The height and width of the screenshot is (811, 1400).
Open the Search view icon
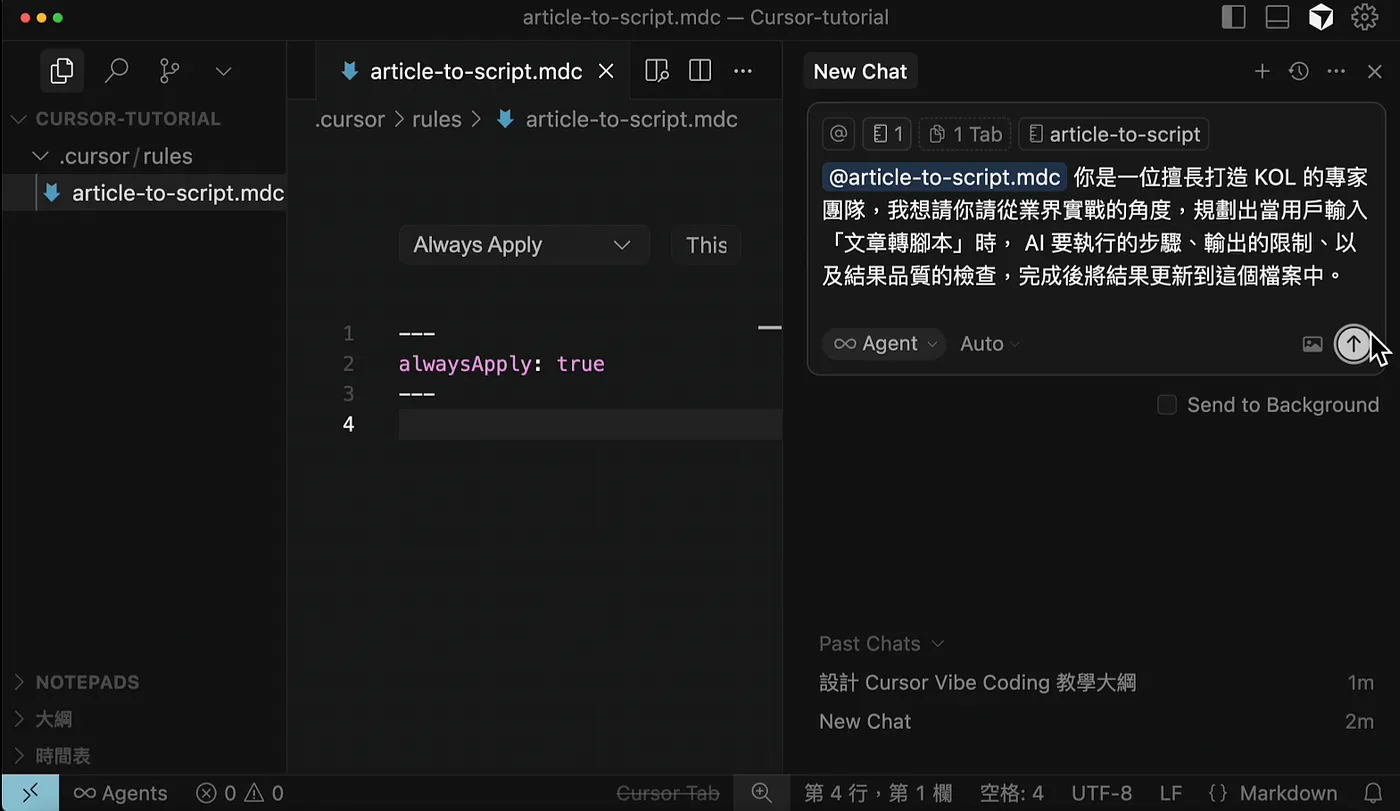pyautogui.click(x=117, y=70)
